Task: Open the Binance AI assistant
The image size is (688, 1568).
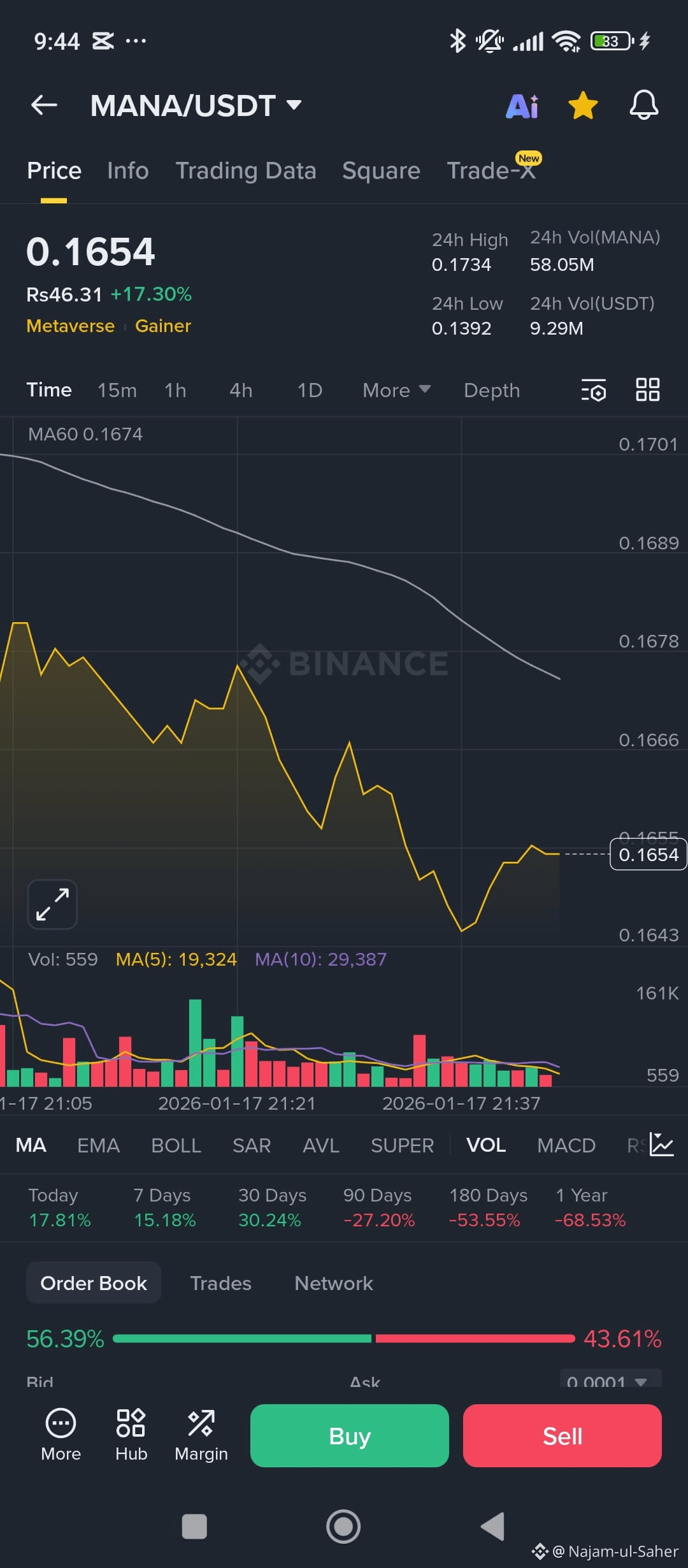Action: click(x=521, y=106)
